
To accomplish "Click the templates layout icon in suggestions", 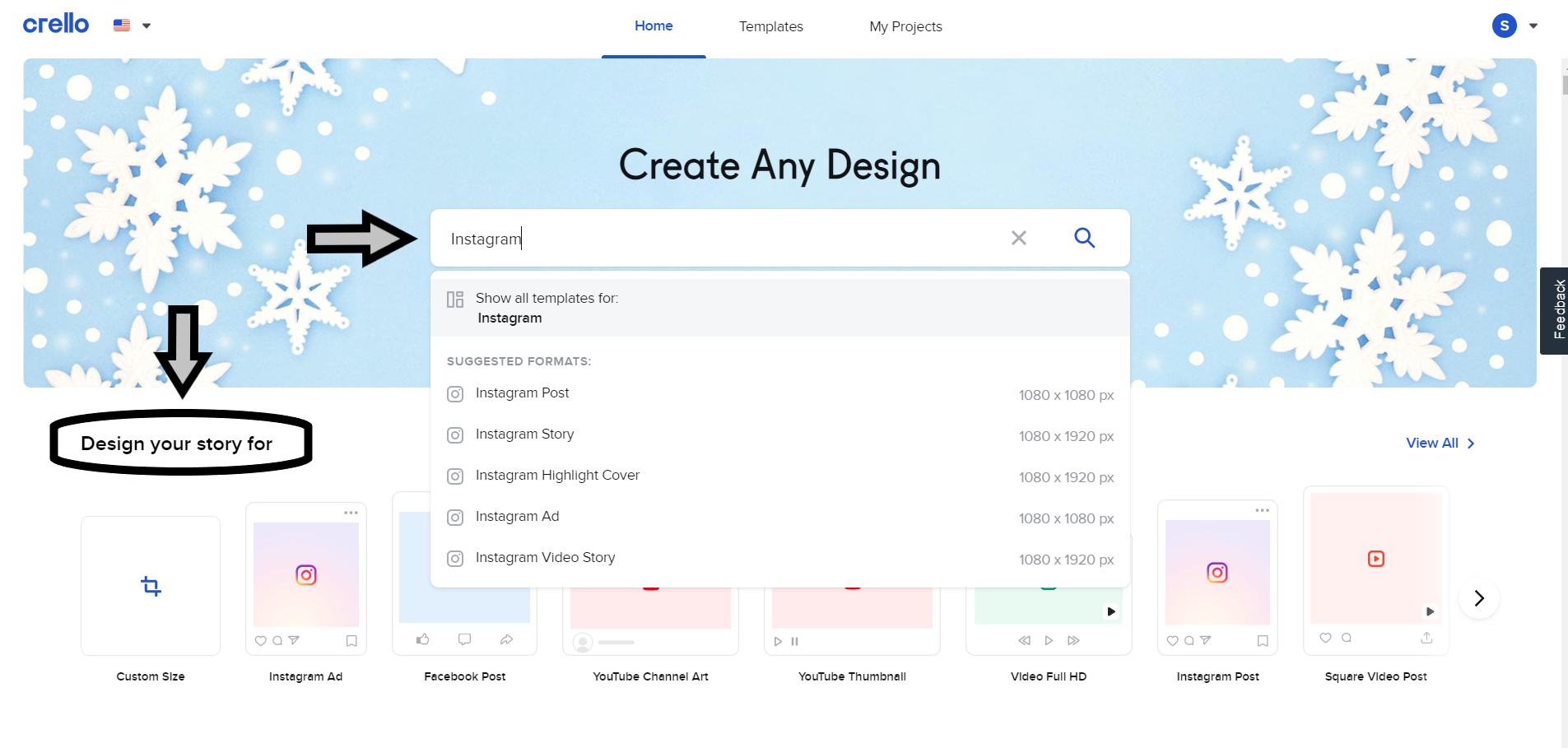I will tap(455, 300).
